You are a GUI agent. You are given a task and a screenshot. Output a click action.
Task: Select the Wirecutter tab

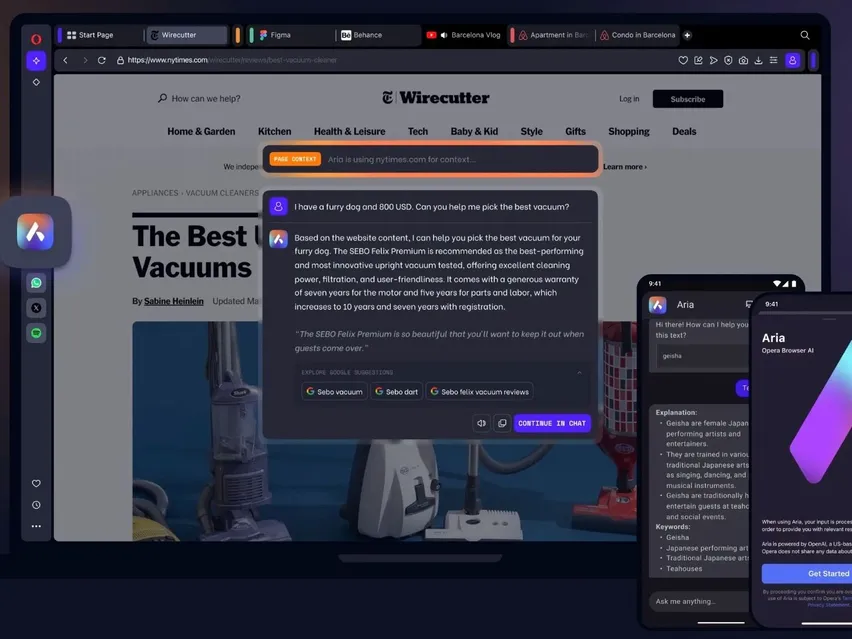[x=187, y=35]
